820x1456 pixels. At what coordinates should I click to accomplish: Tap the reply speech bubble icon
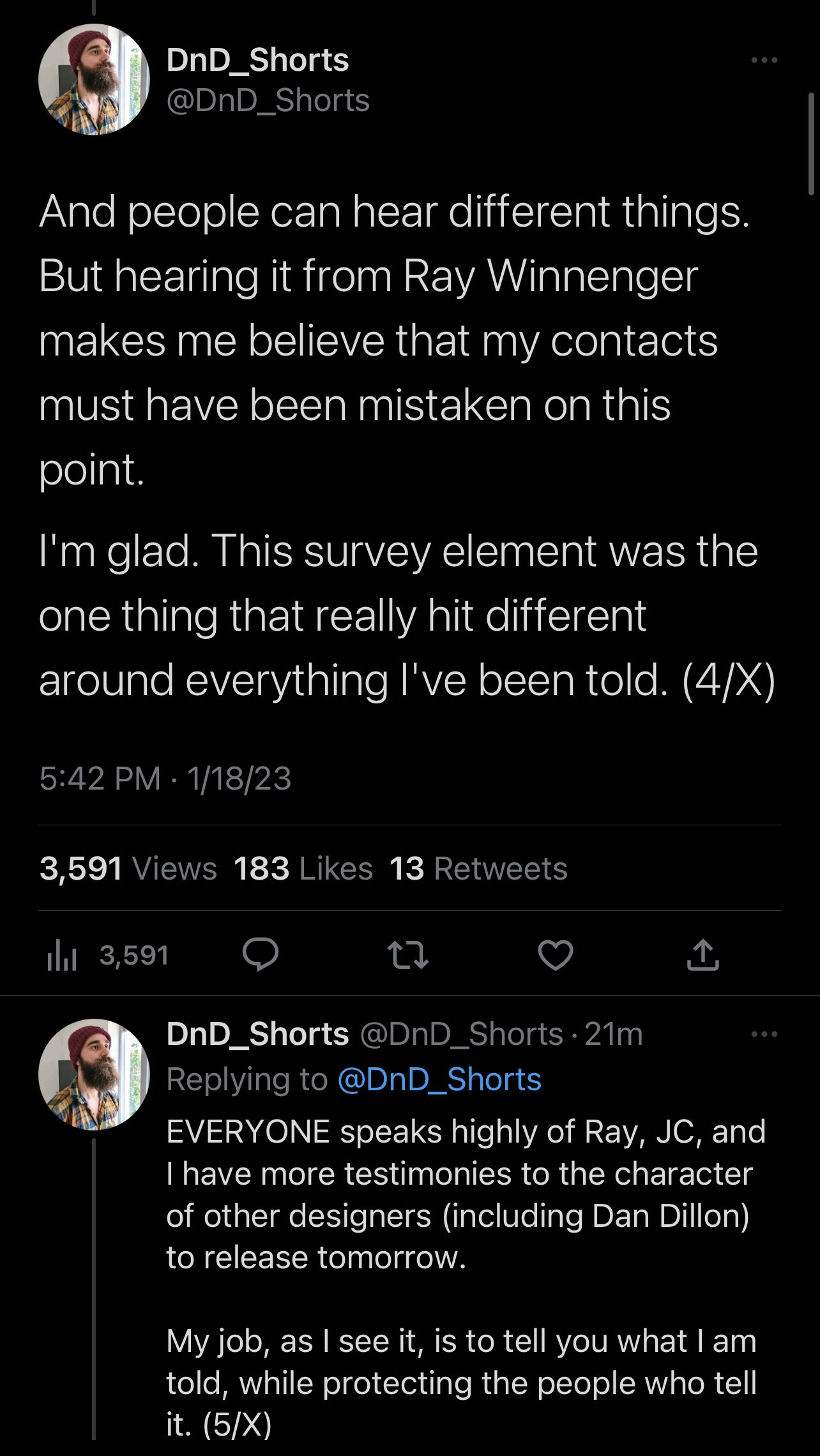tap(260, 955)
